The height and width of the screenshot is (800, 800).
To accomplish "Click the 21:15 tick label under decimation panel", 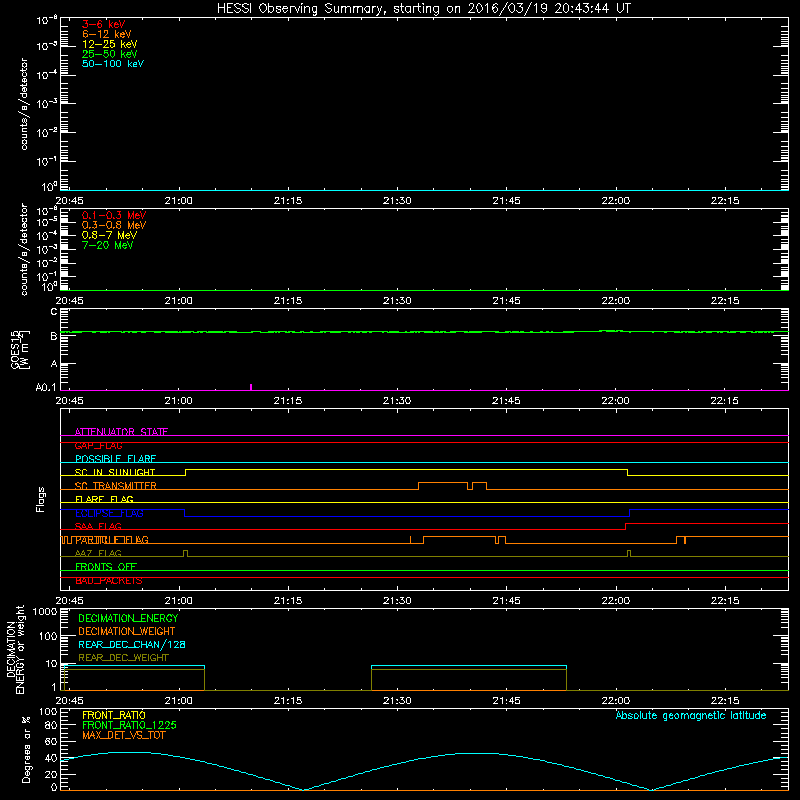I will (288, 701).
